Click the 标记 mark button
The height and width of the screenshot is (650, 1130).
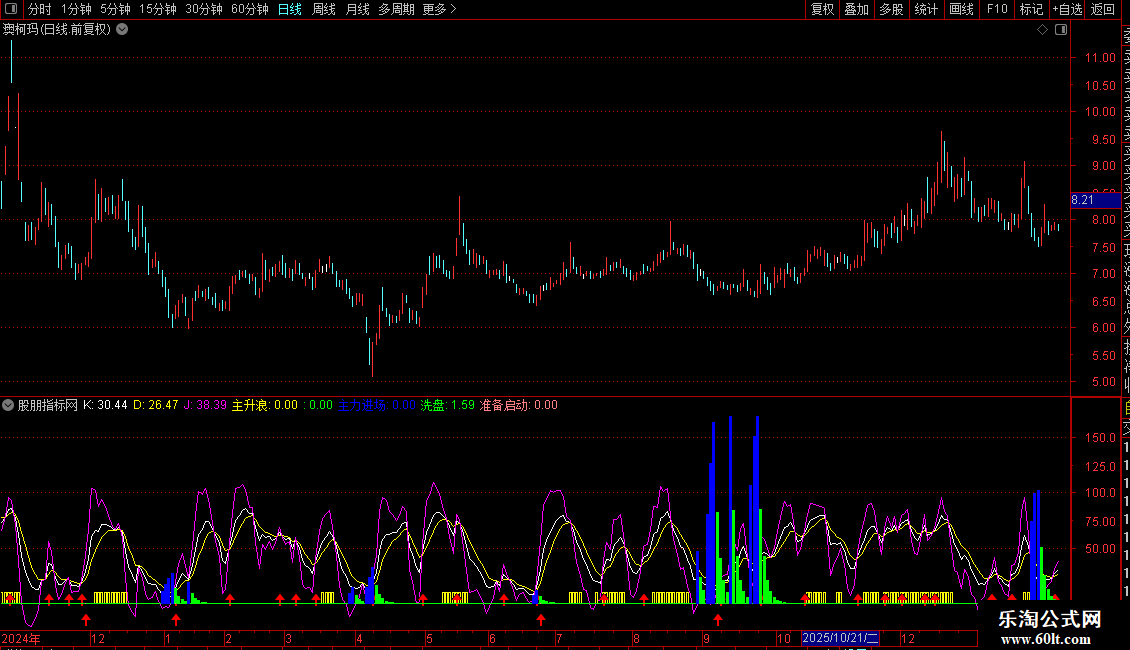pos(1031,9)
